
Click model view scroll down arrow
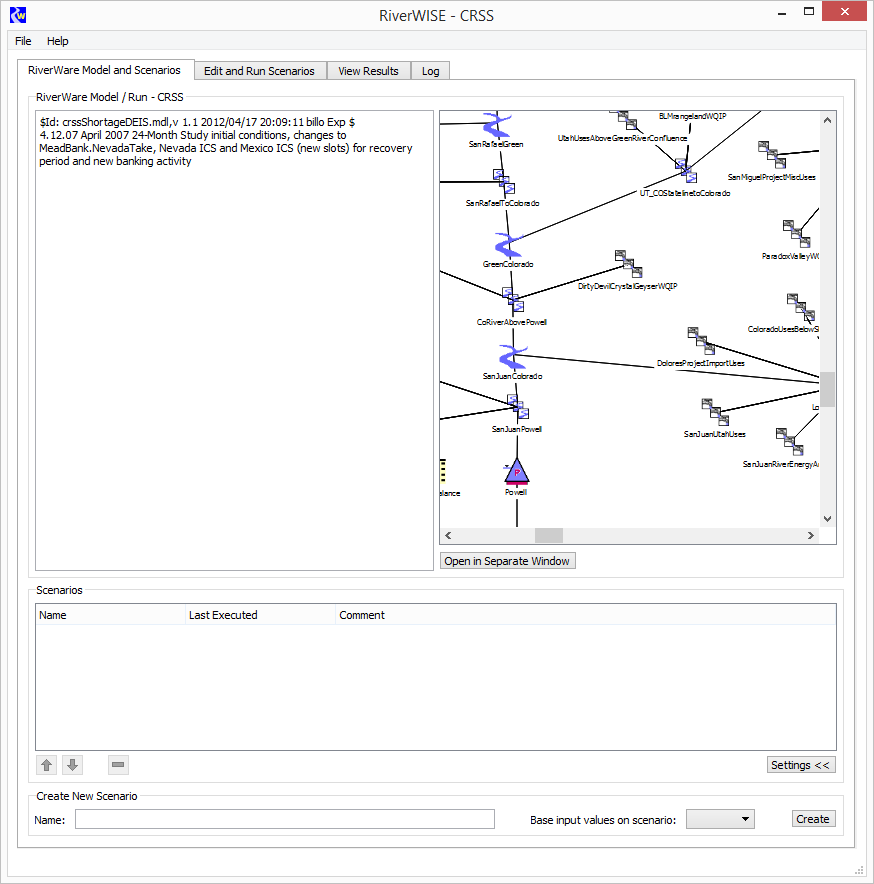point(827,519)
